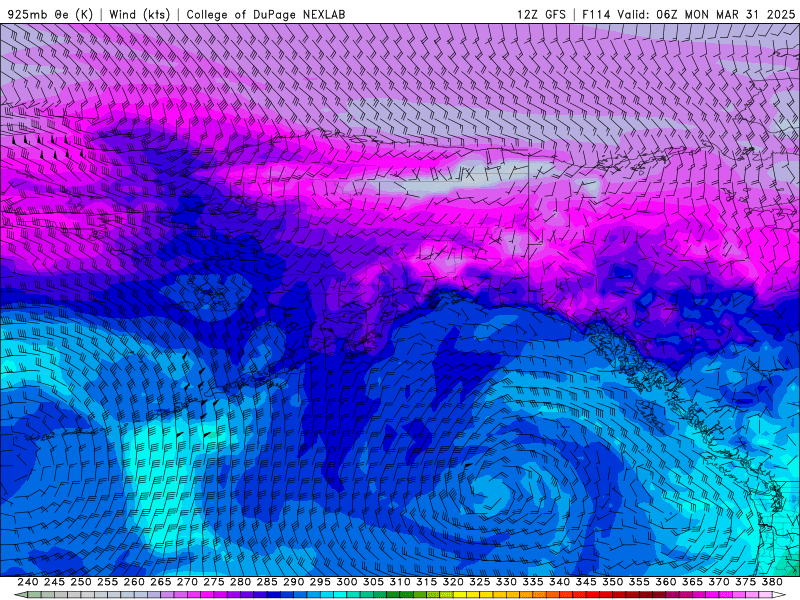Click the 380 value on the color scale
Screen dimensions: 800x600
tap(772, 582)
